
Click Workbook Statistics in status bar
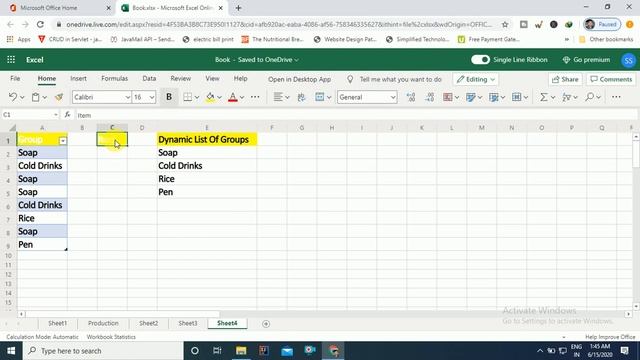pos(111,337)
